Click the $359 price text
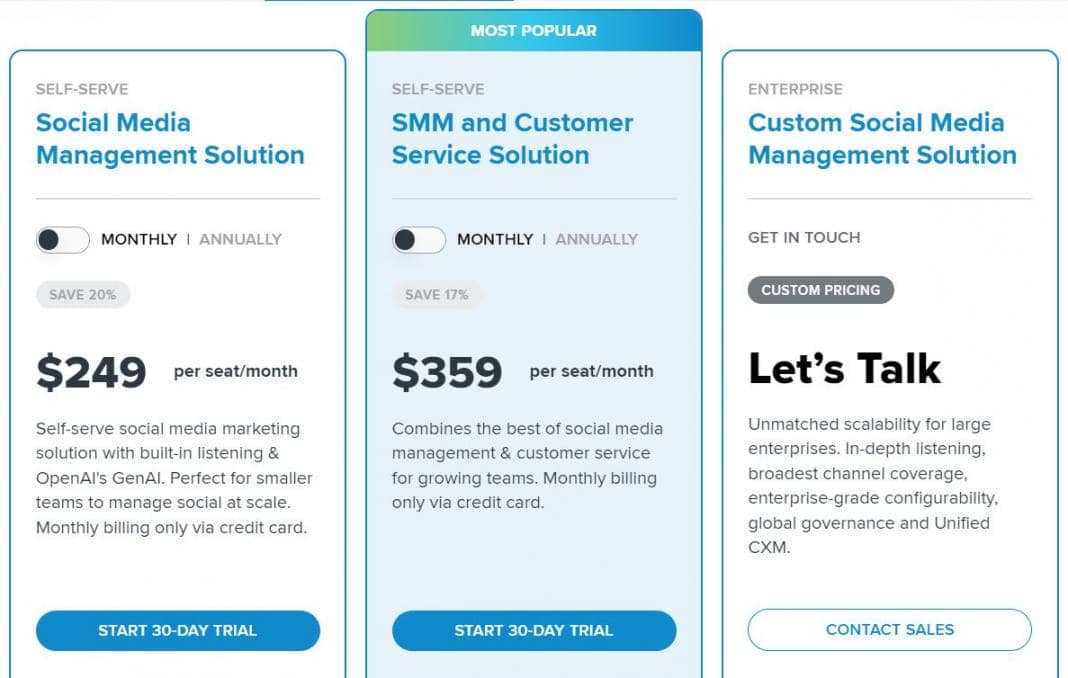Screen dimensions: 1068x678 447,372
